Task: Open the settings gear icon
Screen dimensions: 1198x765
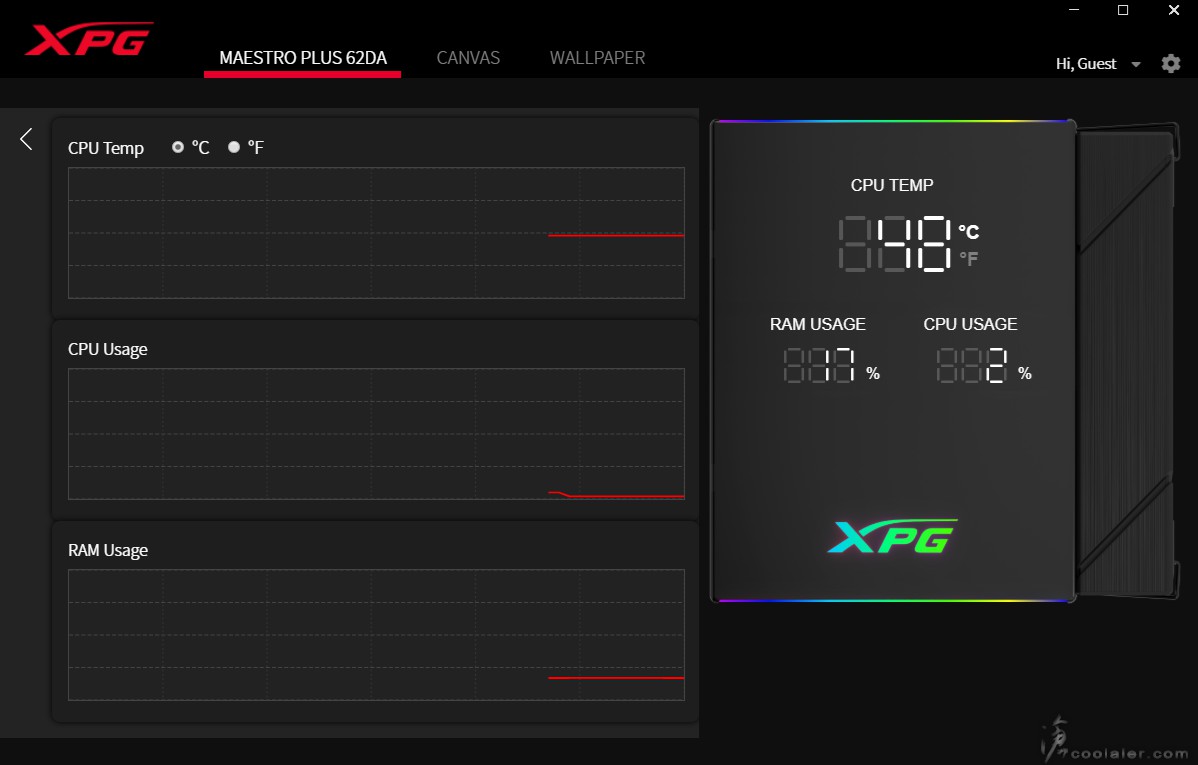Action: tap(1170, 63)
